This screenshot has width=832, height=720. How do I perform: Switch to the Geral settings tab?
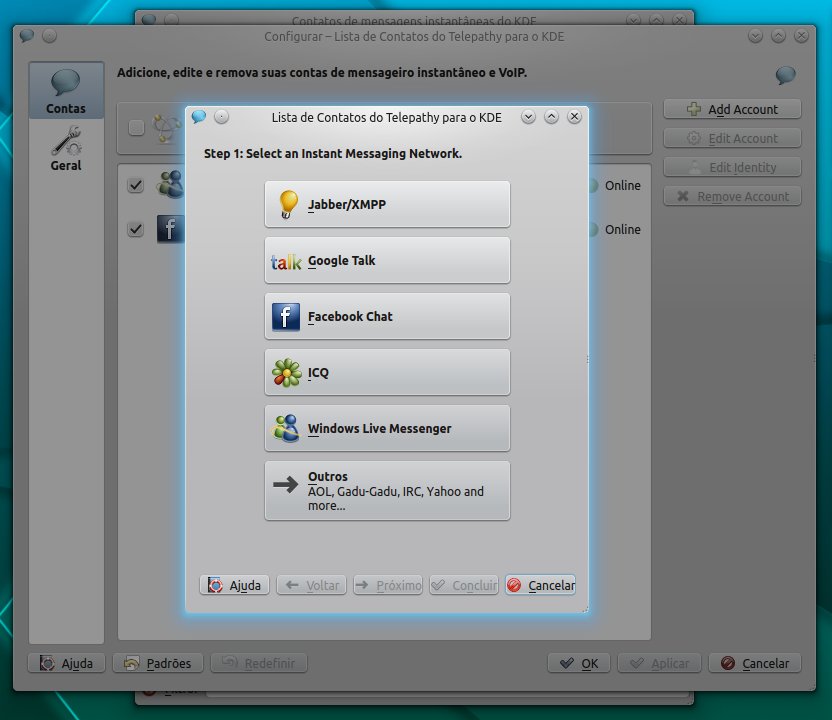(x=66, y=149)
